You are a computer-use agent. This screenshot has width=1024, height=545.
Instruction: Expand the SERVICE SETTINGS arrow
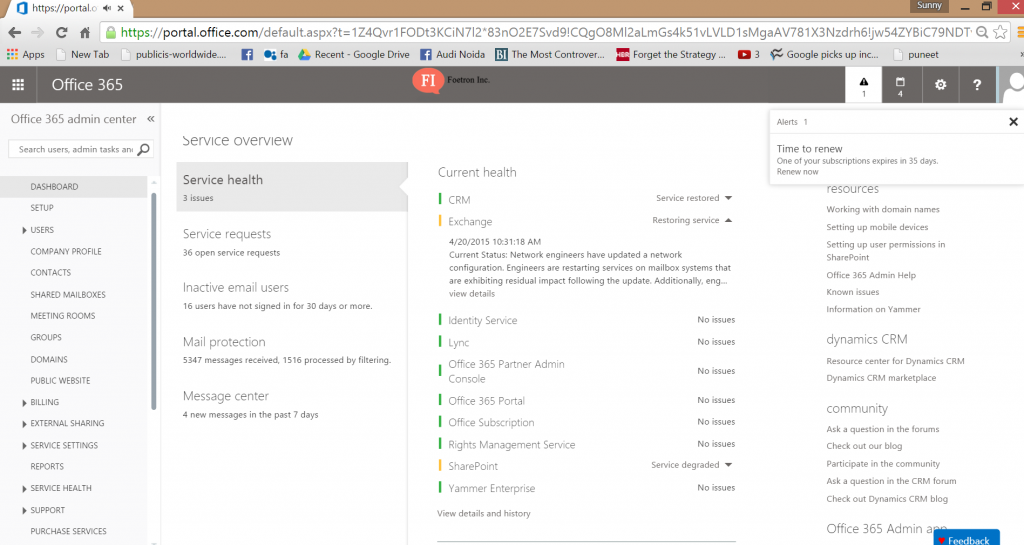pyautogui.click(x=24, y=446)
